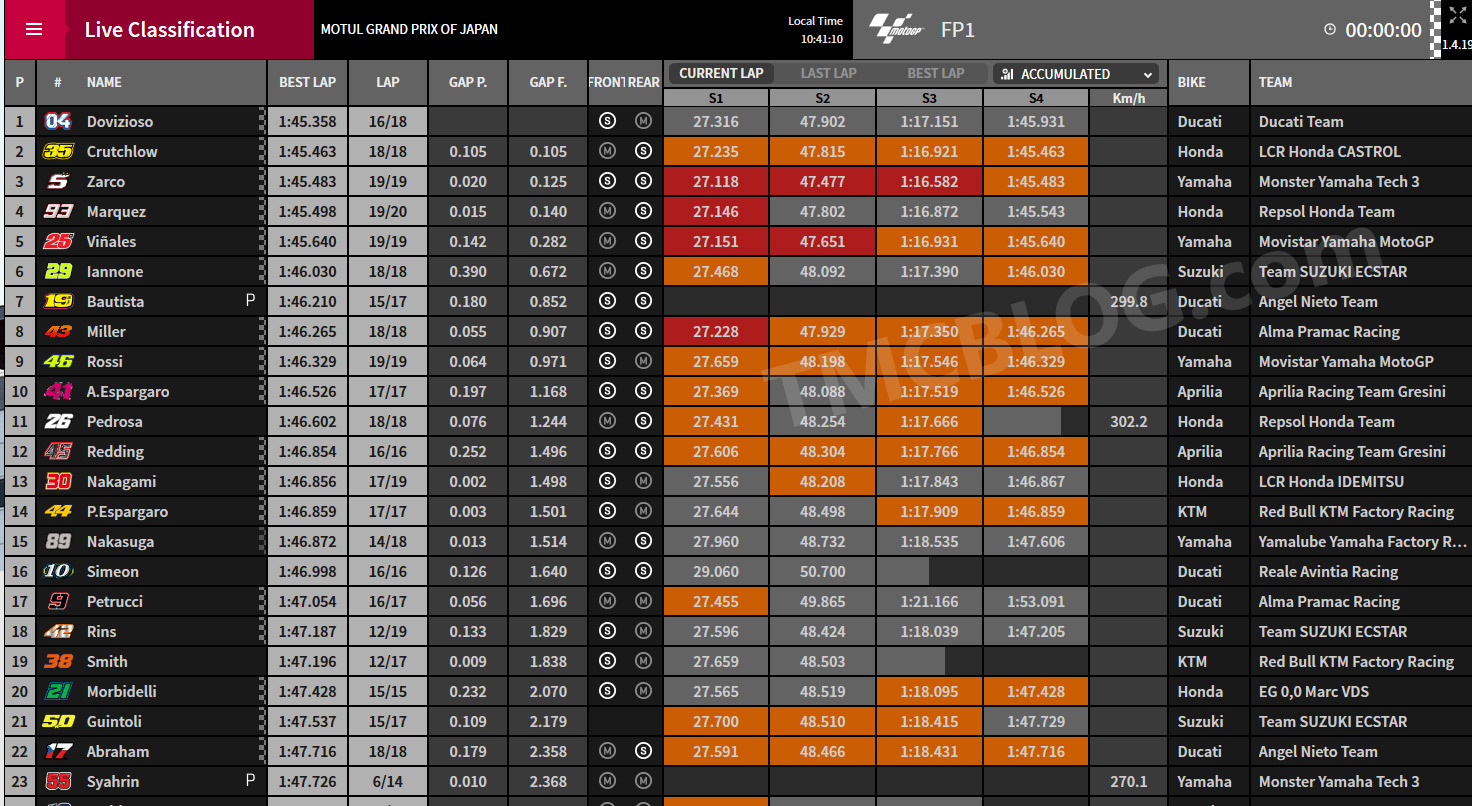The image size is (1472, 806).
Task: Select Pedrosa's number 26 badge
Action: [x=58, y=421]
